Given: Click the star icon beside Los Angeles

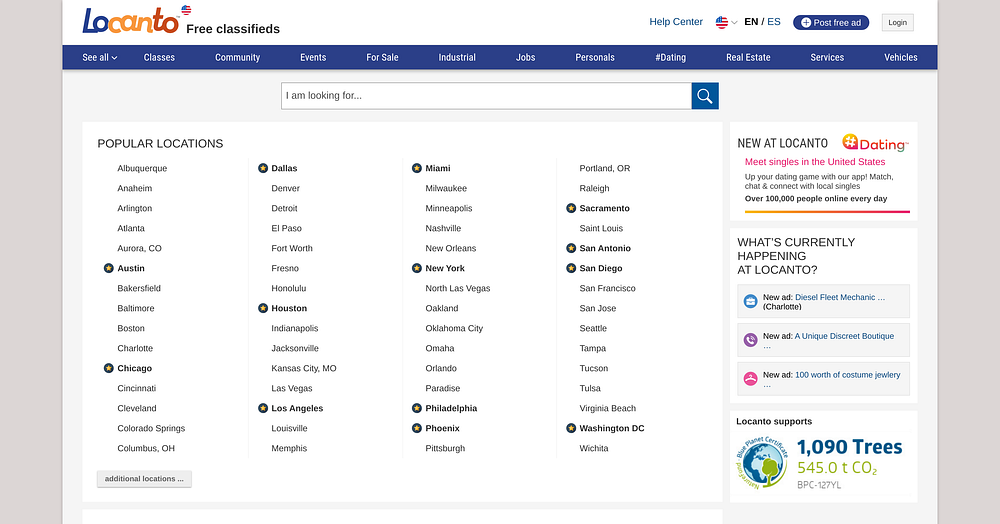Looking at the screenshot, I should (x=263, y=408).
